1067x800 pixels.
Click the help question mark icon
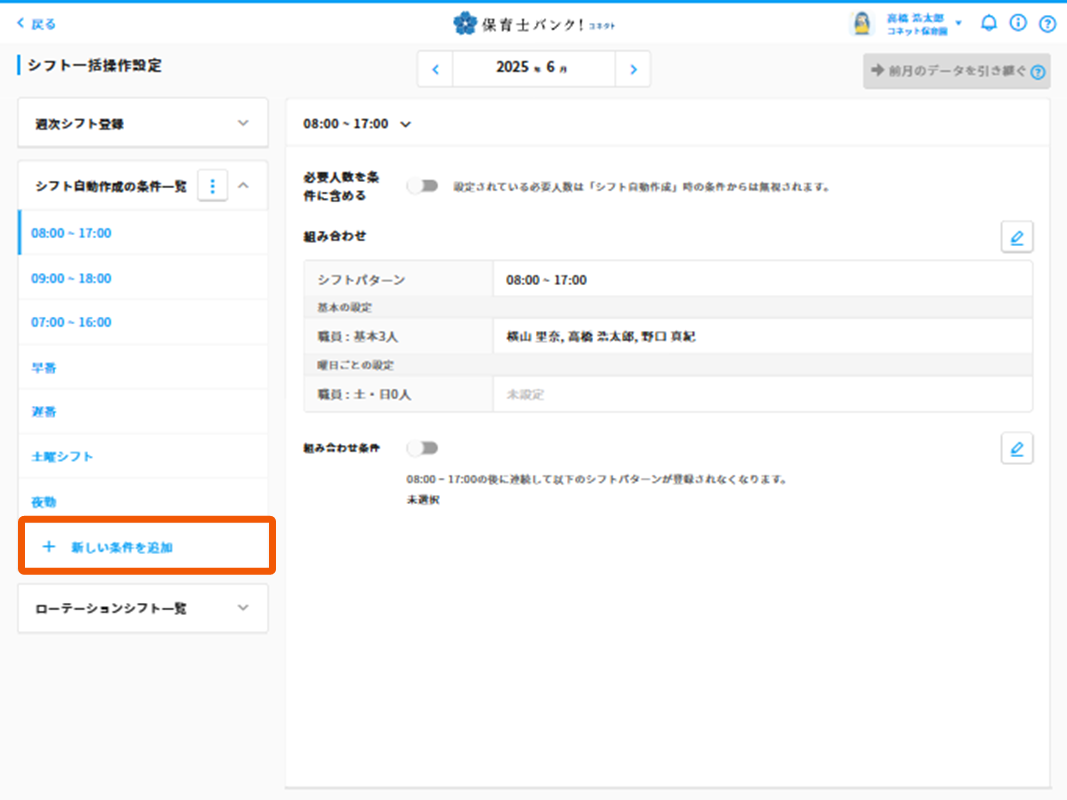point(1047,23)
